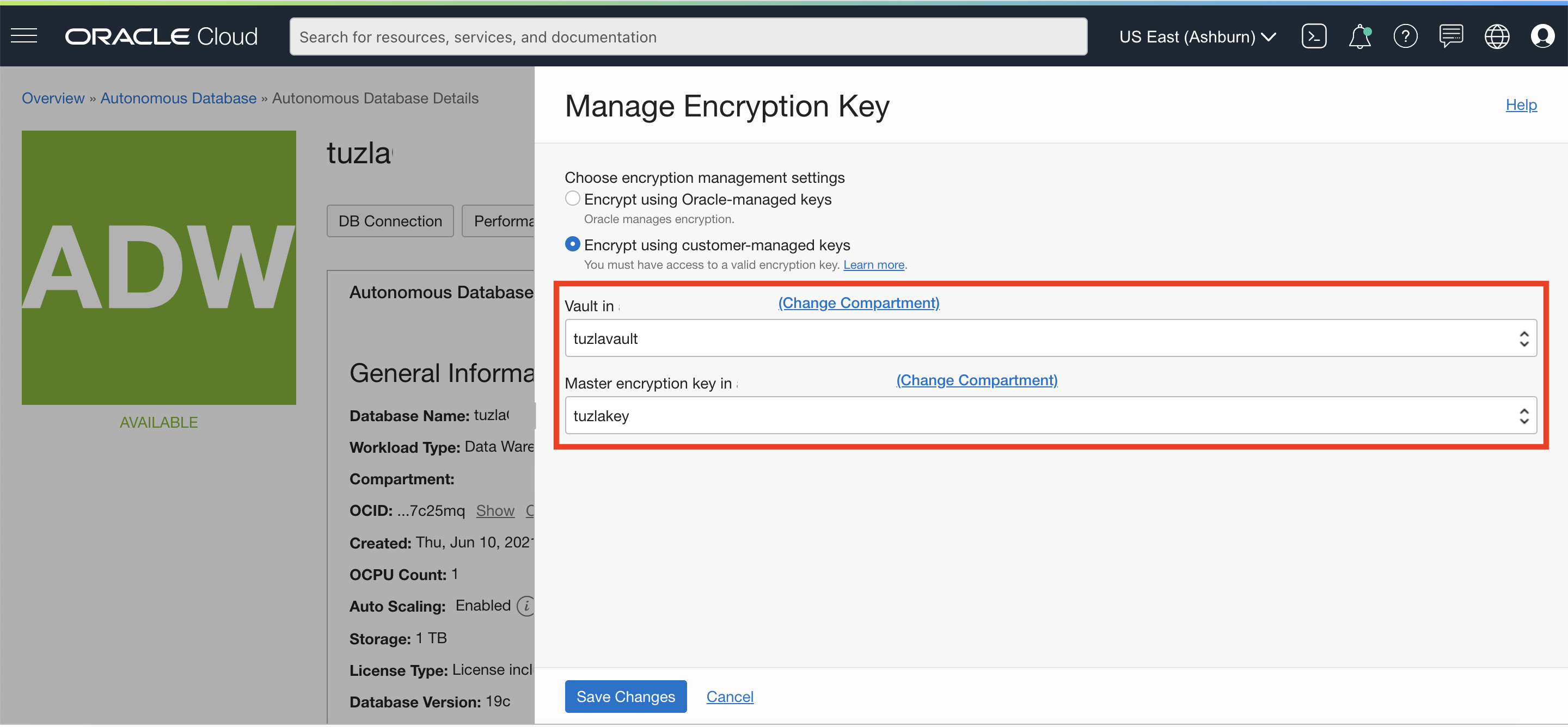Click the search resources input field

click(x=688, y=36)
